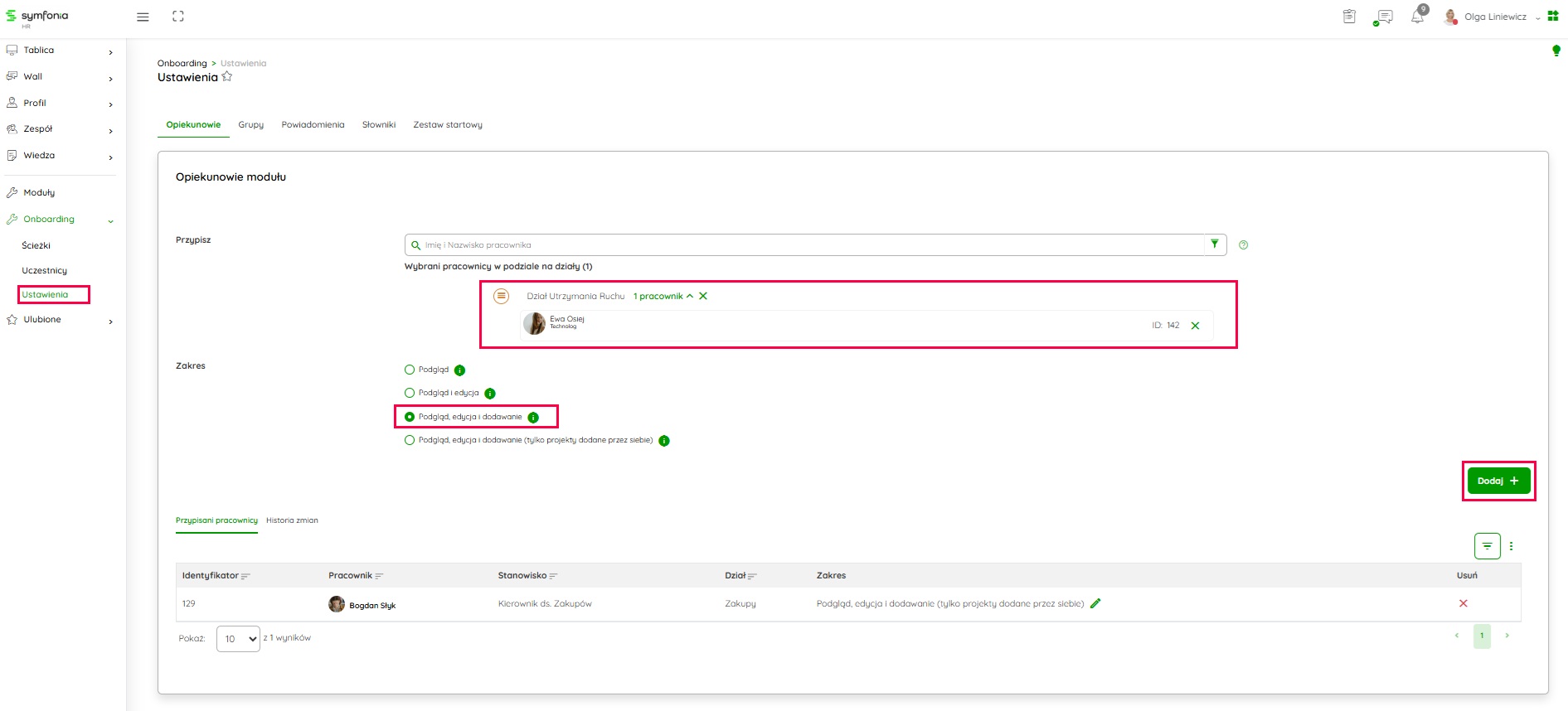
Task: Toggle fullscreen mode icon
Action: (178, 17)
